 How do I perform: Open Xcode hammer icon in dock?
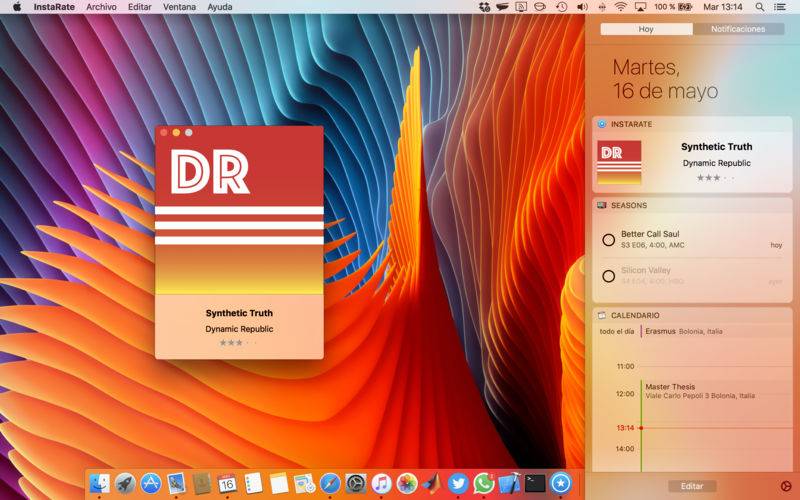pyautogui.click(x=509, y=483)
